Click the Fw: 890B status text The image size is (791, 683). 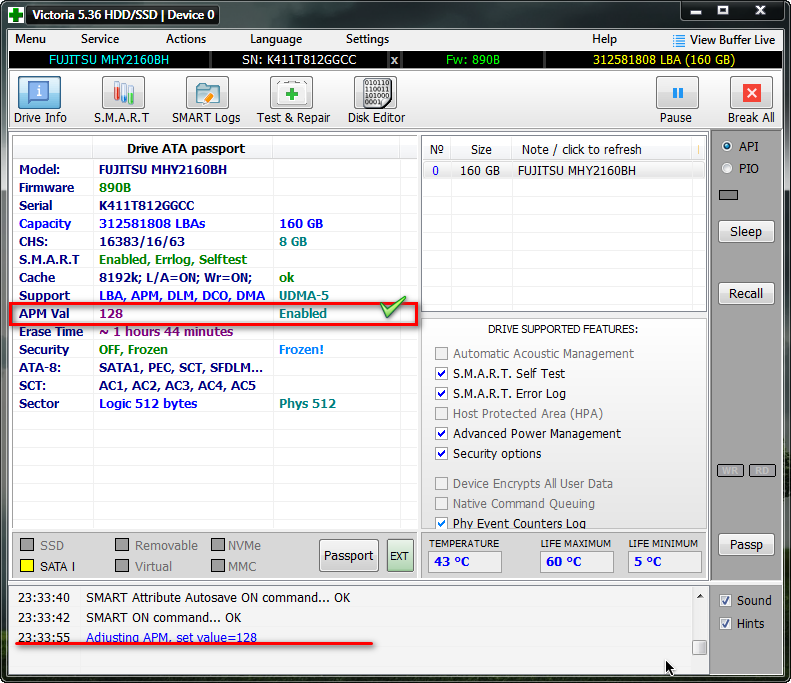pos(473,60)
